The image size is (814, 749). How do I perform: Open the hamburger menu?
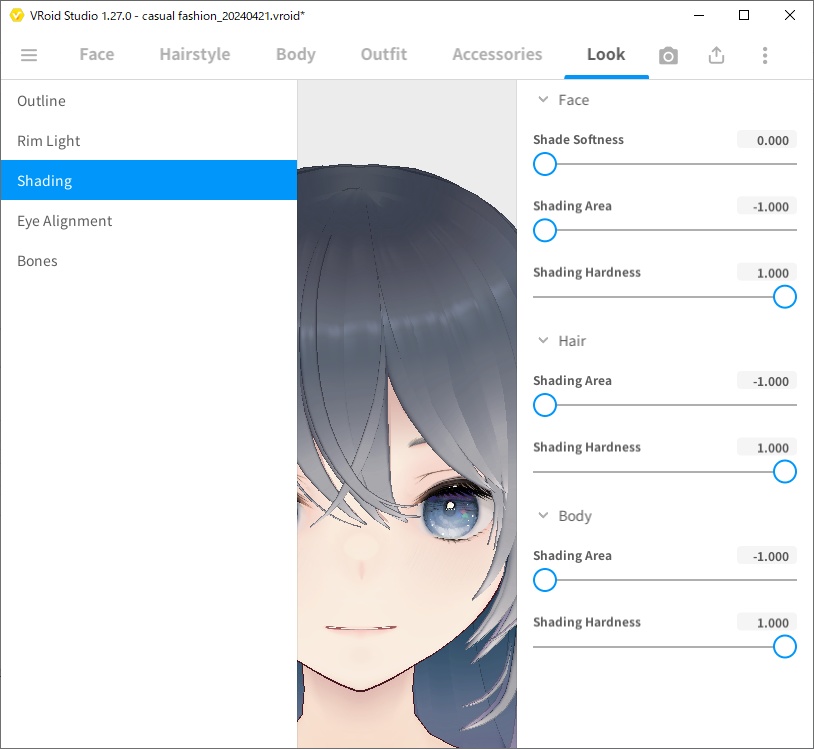29,55
